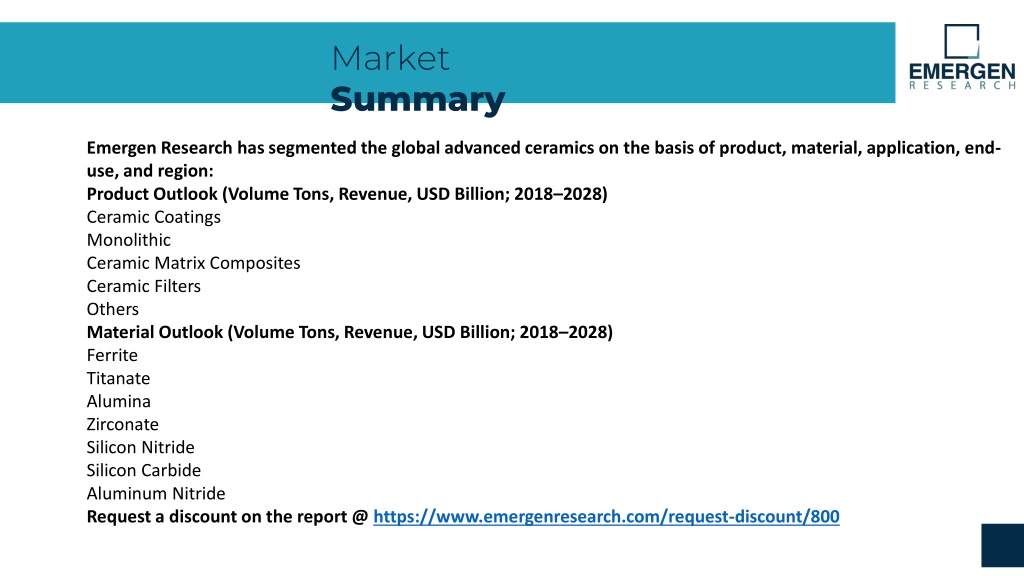
Task: Select the 'Summary' heading text
Action: point(417,99)
